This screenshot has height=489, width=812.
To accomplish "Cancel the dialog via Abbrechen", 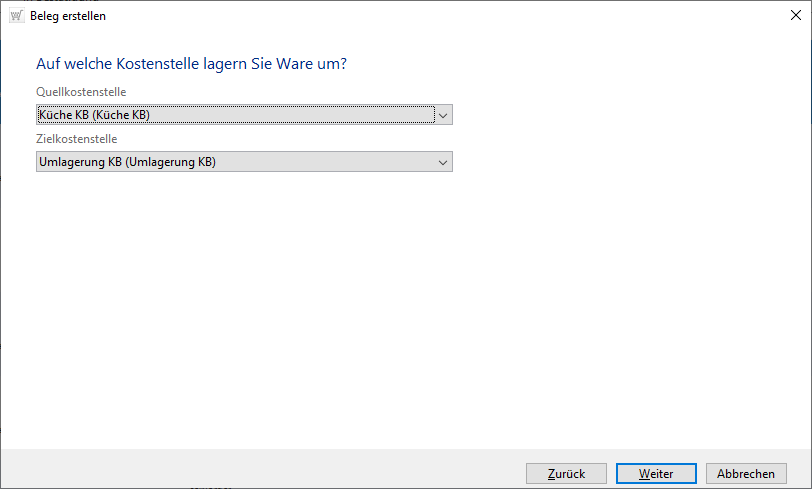I will (x=746, y=473).
